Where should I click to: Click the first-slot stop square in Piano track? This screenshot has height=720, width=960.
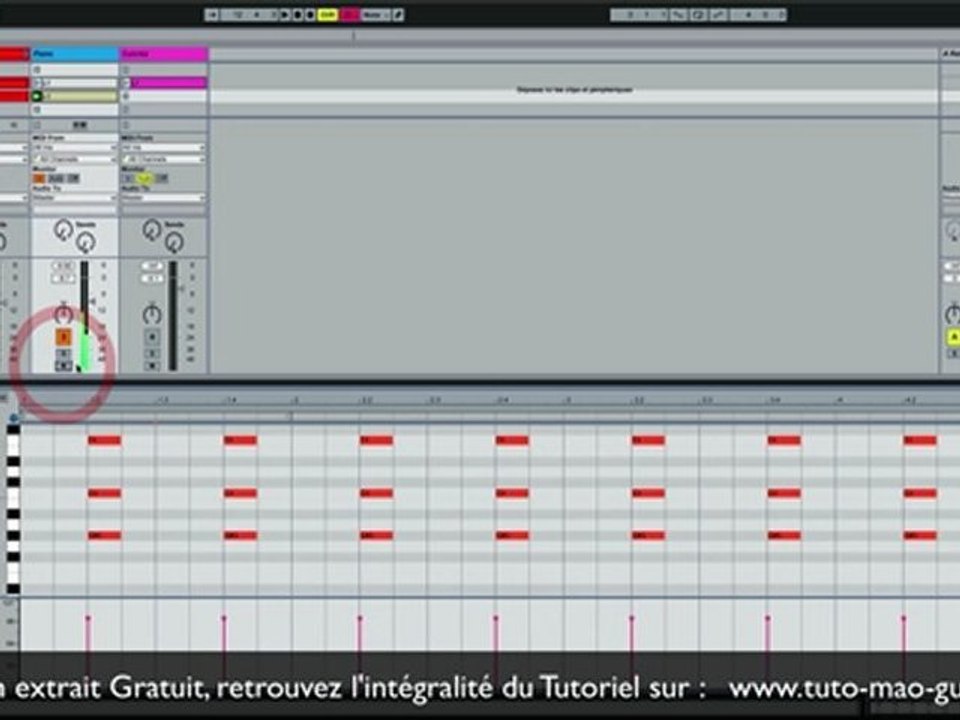[37, 70]
